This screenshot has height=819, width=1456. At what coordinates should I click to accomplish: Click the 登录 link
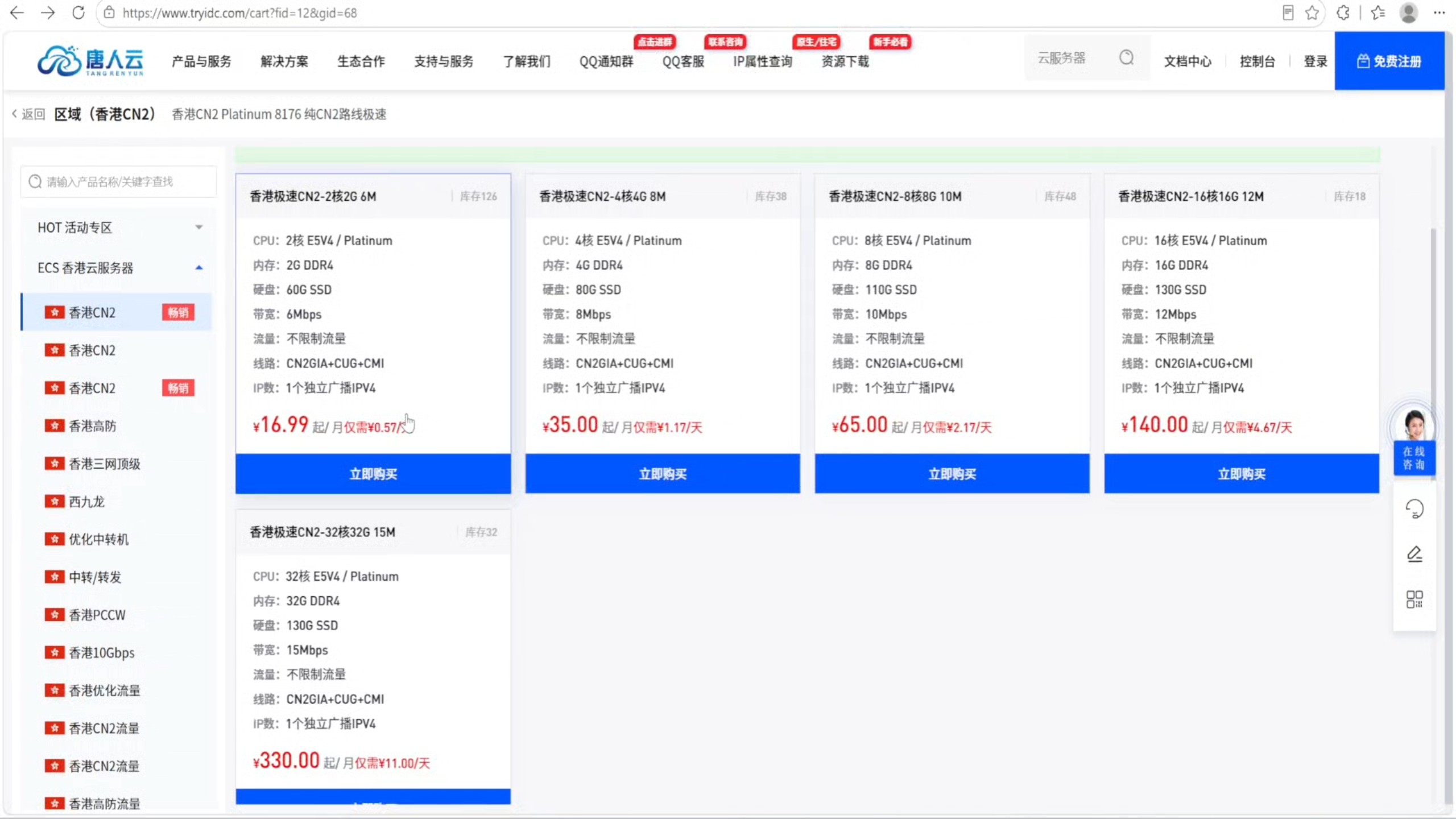[x=1316, y=61]
